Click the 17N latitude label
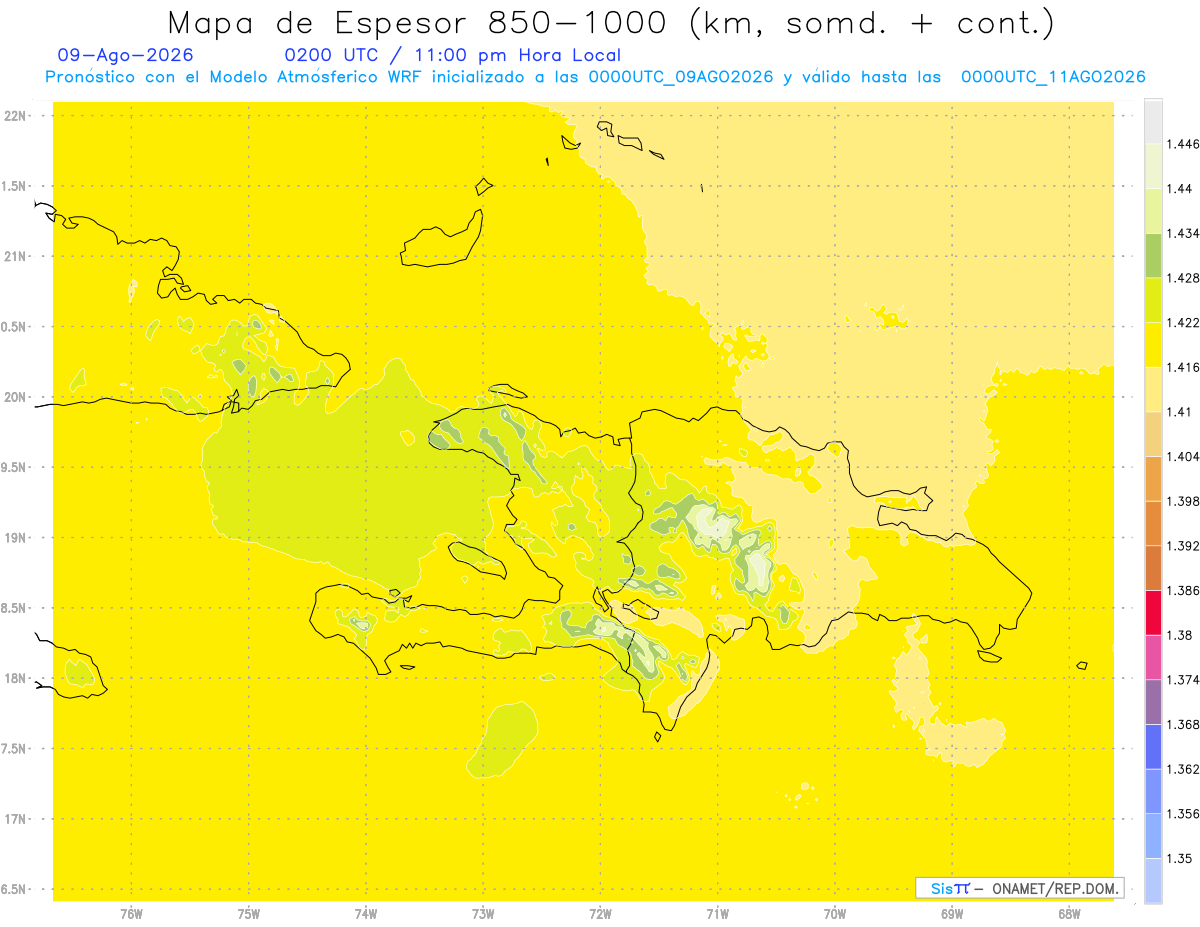This screenshot has height=927, width=1200. pyautogui.click(x=15, y=819)
